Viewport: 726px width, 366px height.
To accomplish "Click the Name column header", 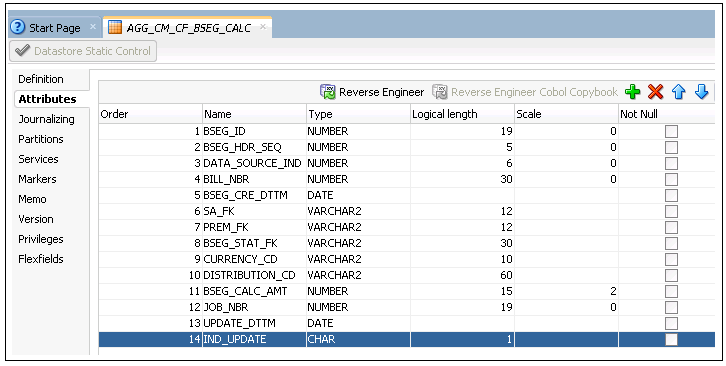I will click(x=254, y=114).
